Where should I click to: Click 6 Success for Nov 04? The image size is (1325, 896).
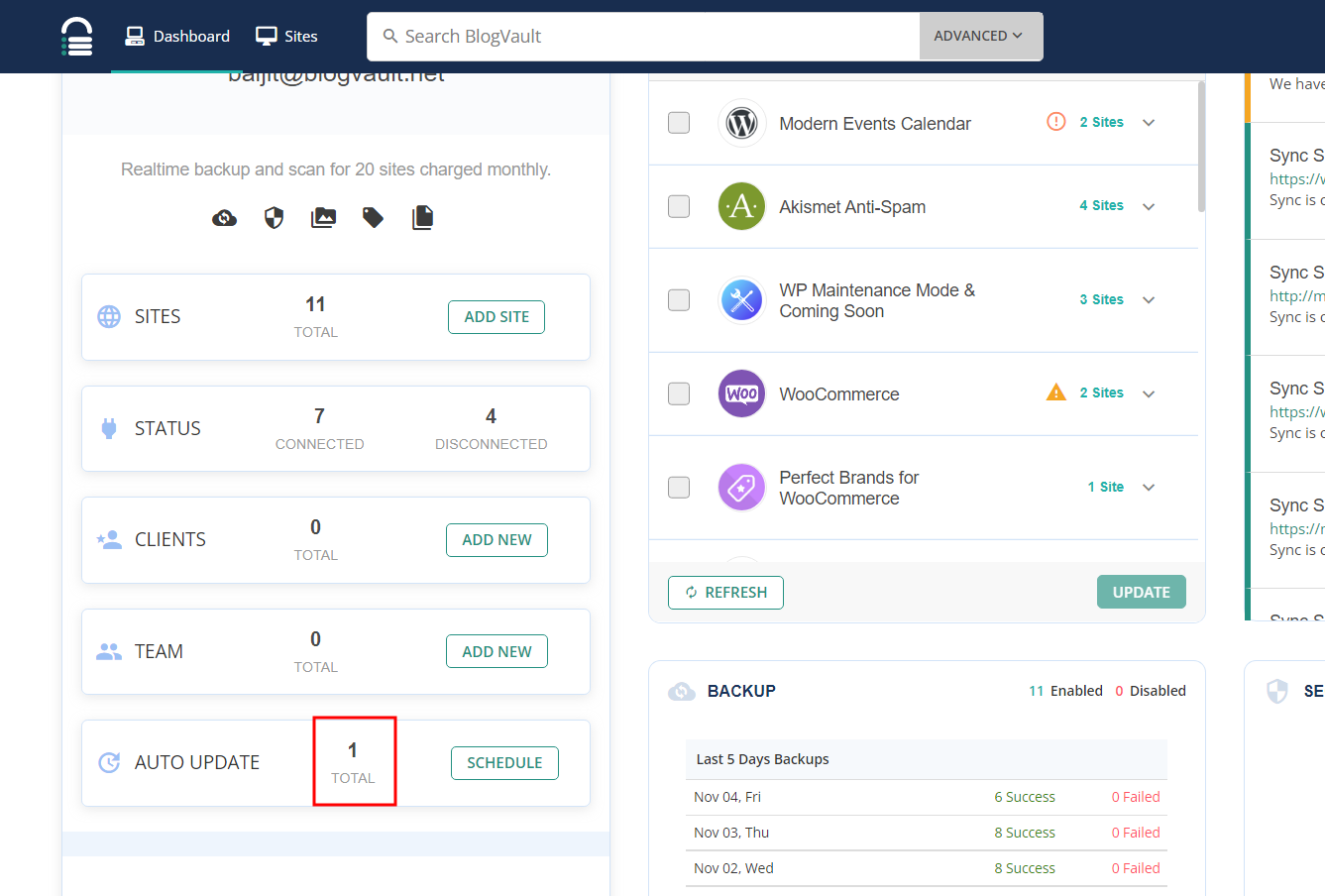(1025, 797)
